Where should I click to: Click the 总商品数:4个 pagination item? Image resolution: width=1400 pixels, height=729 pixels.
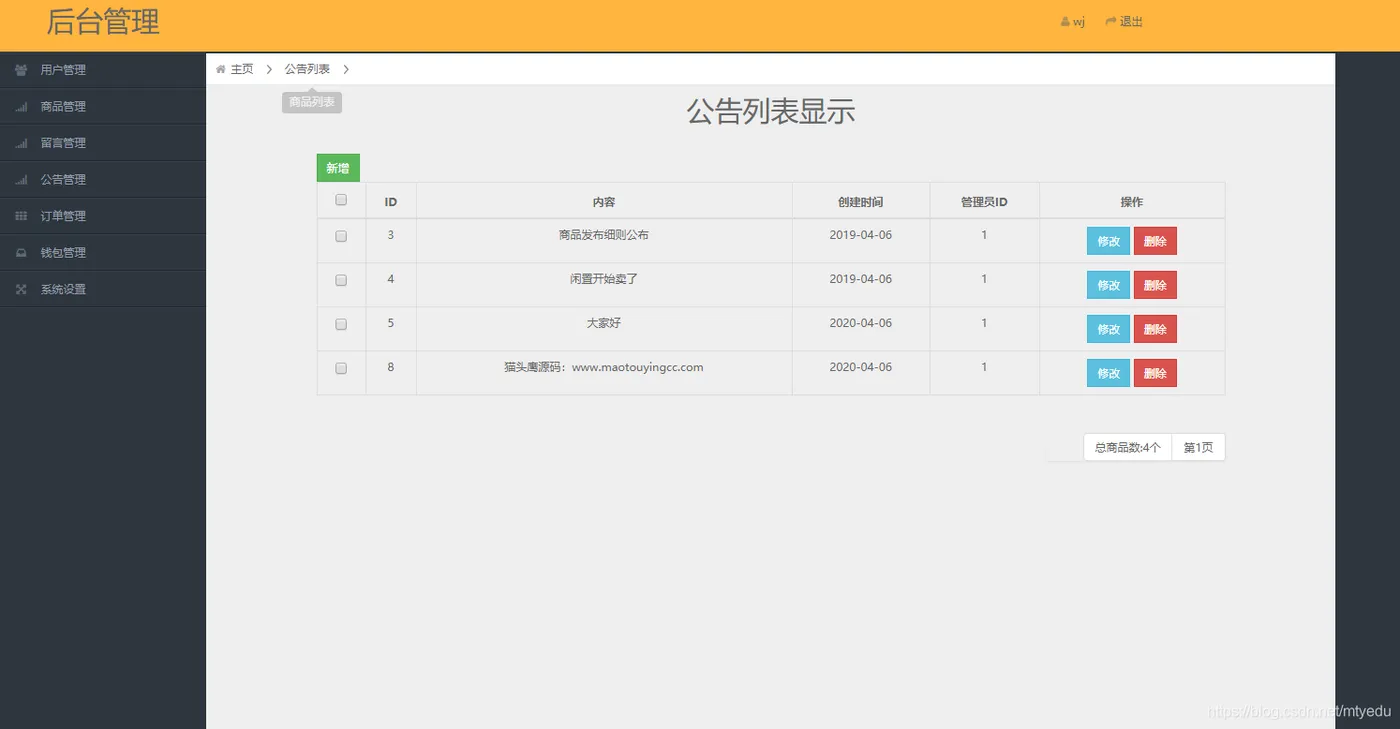pyautogui.click(x=1128, y=448)
